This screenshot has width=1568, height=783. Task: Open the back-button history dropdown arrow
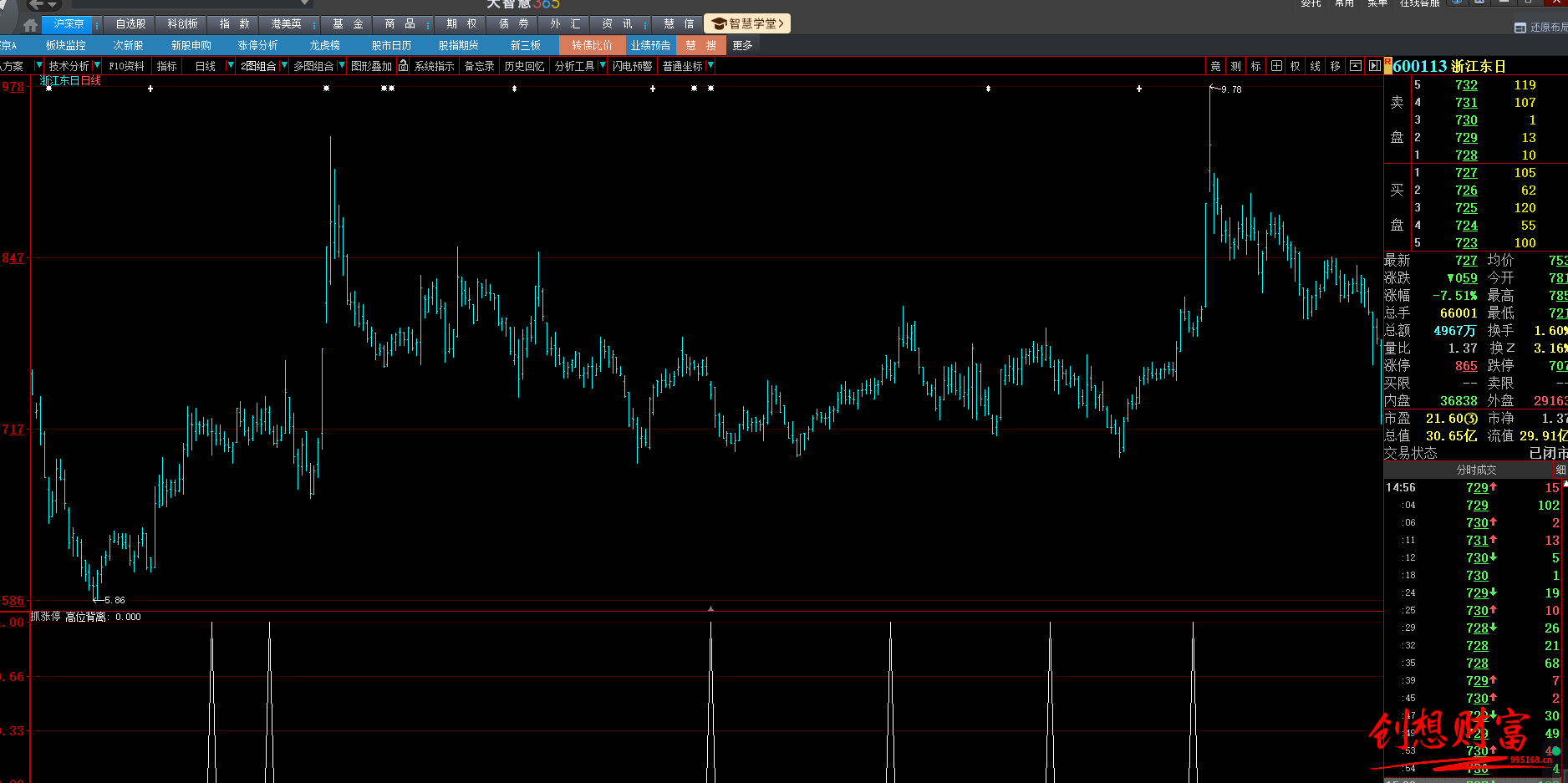[52, 4]
